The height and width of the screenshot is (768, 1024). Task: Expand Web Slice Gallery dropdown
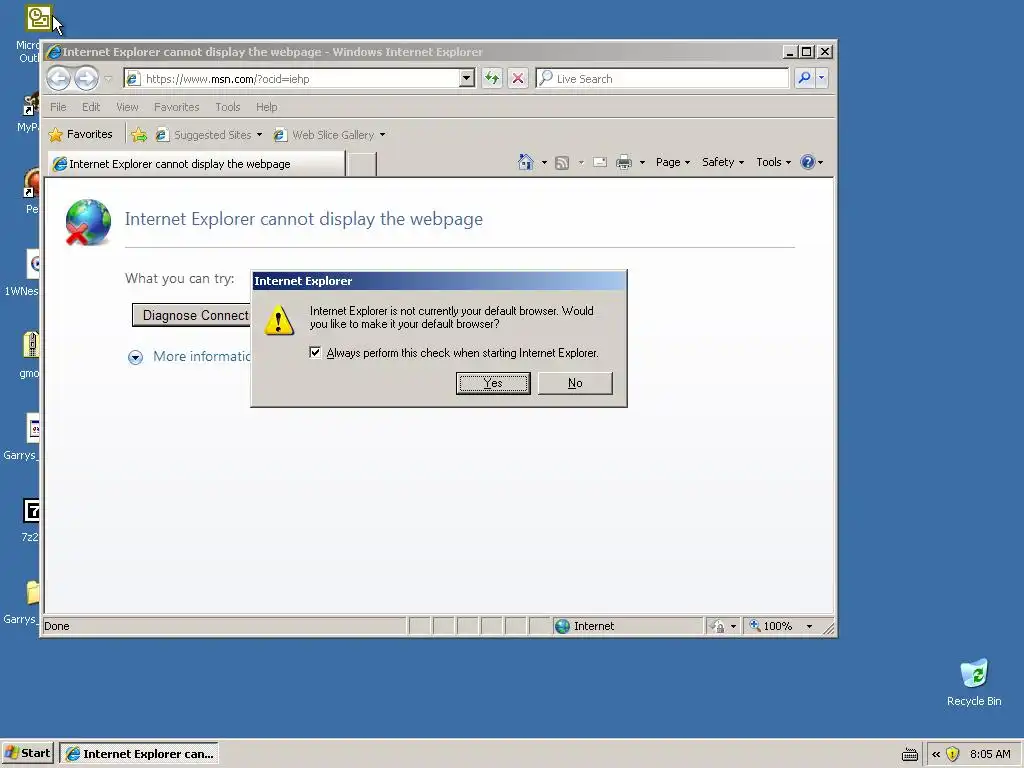tap(383, 135)
